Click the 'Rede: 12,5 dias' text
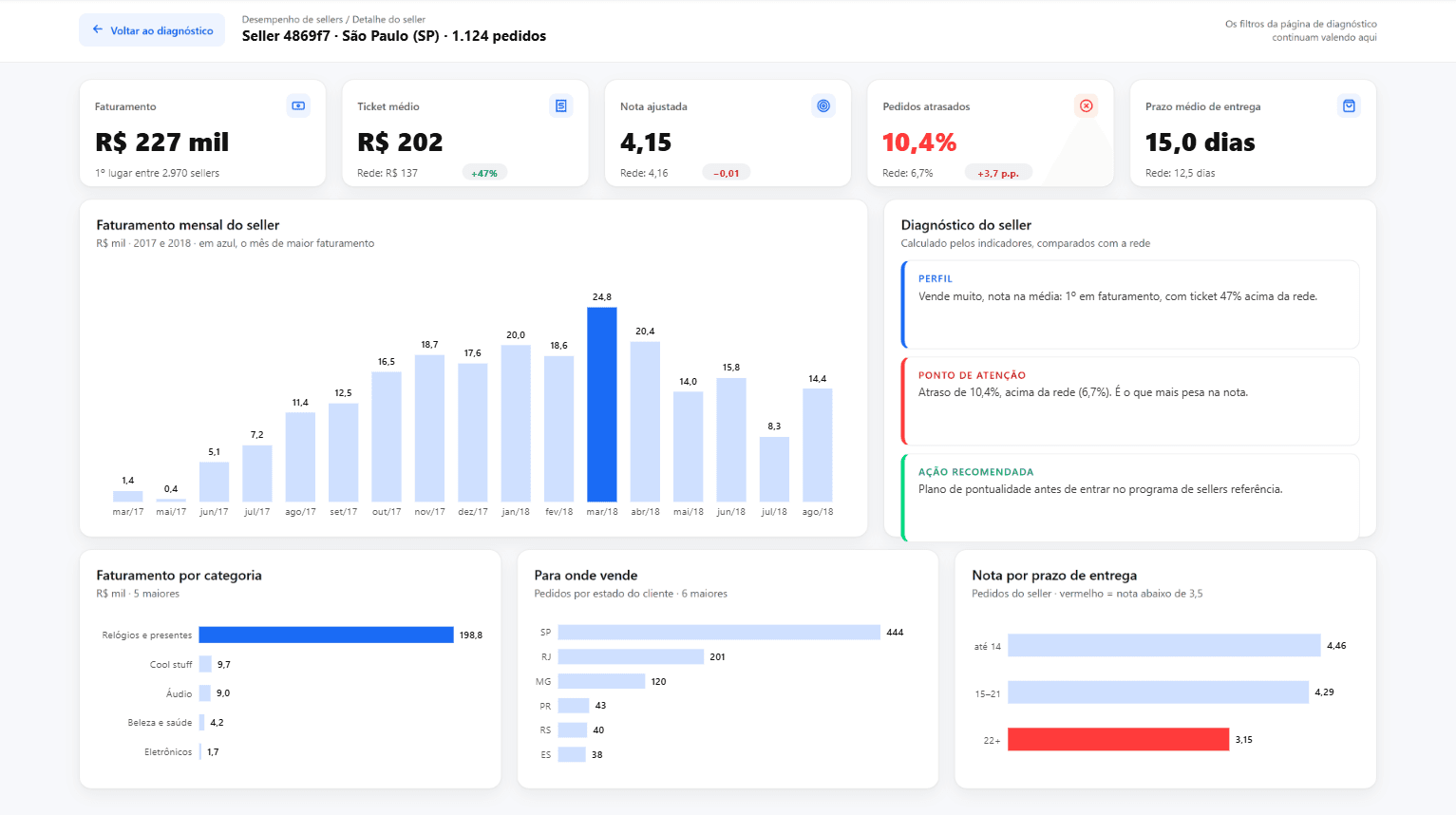This screenshot has height=815, width=1456. coord(1181,173)
